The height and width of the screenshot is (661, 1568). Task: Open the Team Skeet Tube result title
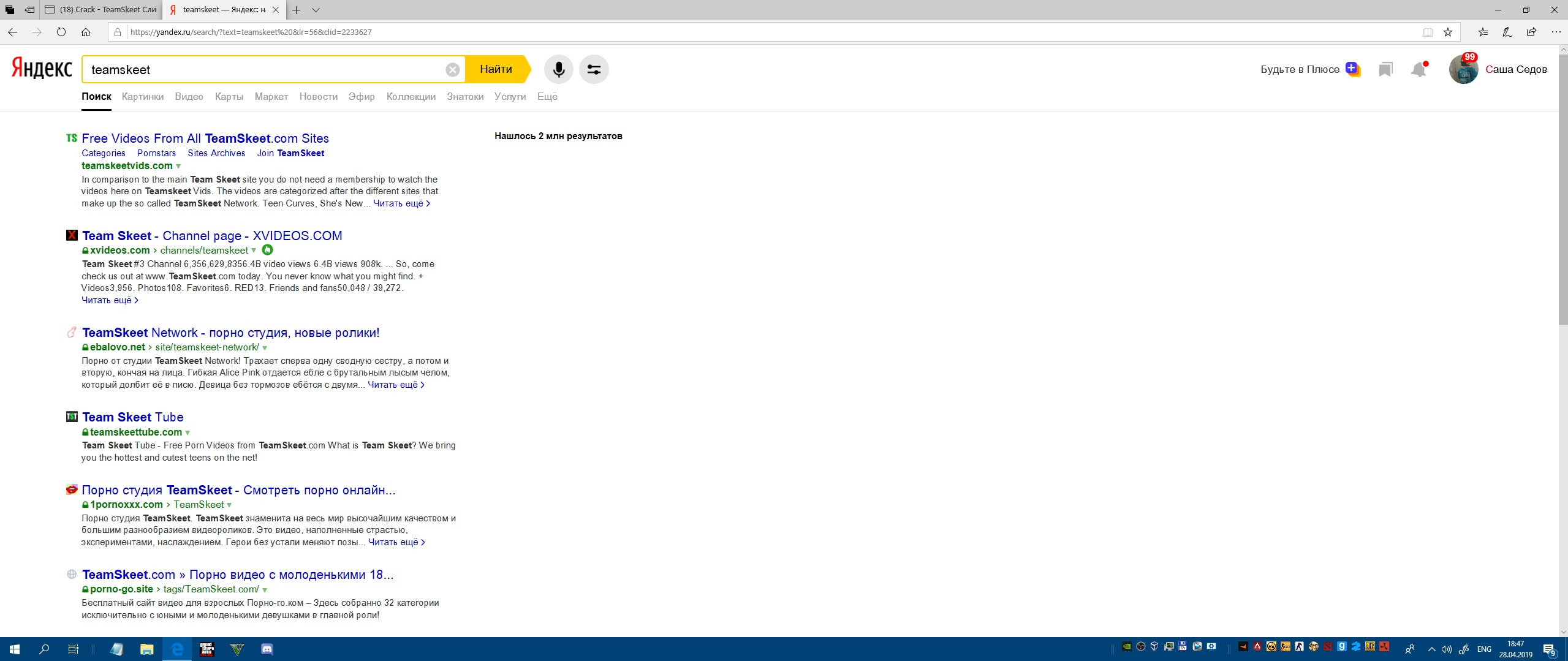point(133,417)
